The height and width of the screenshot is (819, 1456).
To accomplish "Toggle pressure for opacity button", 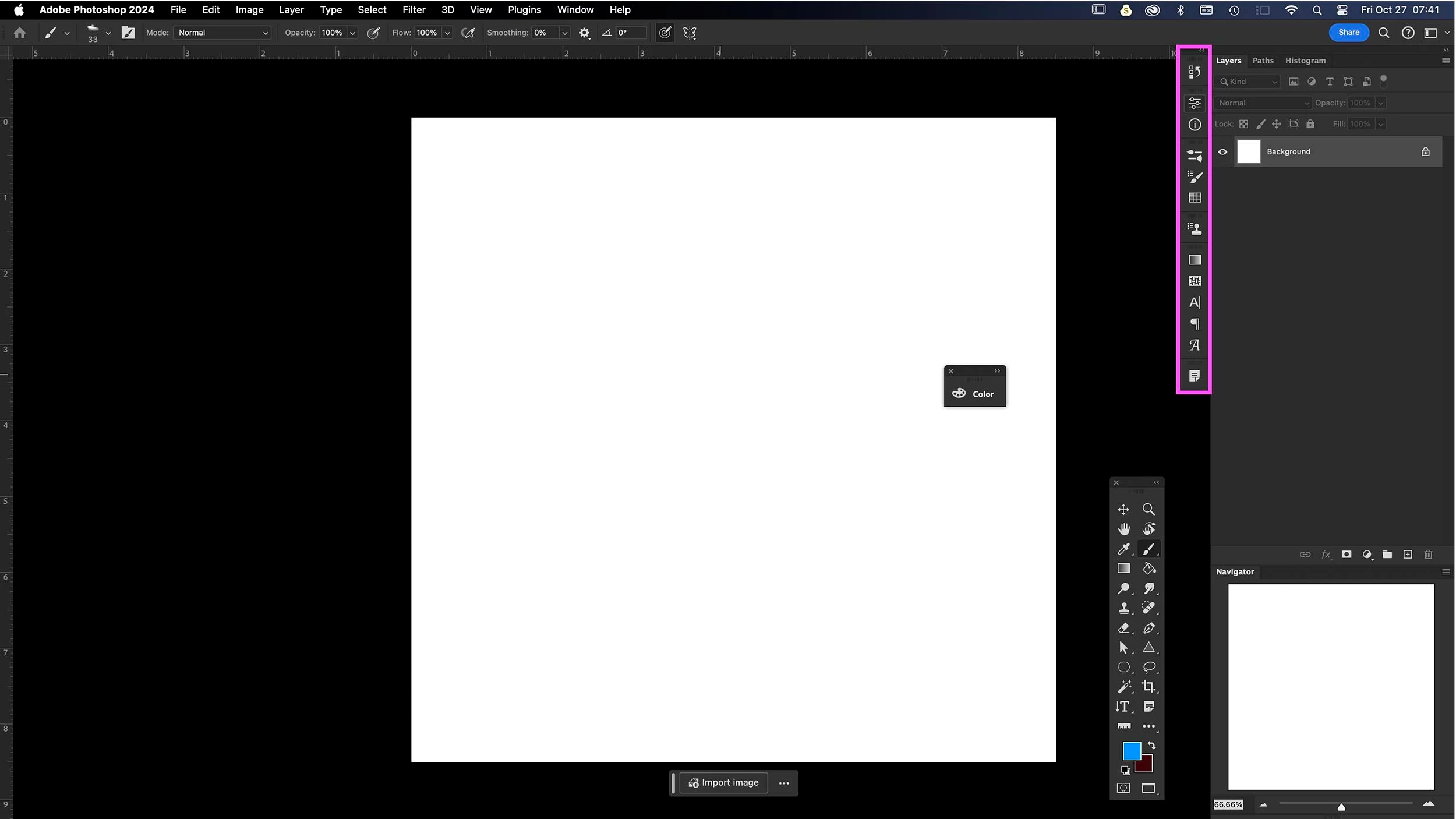I will [373, 33].
